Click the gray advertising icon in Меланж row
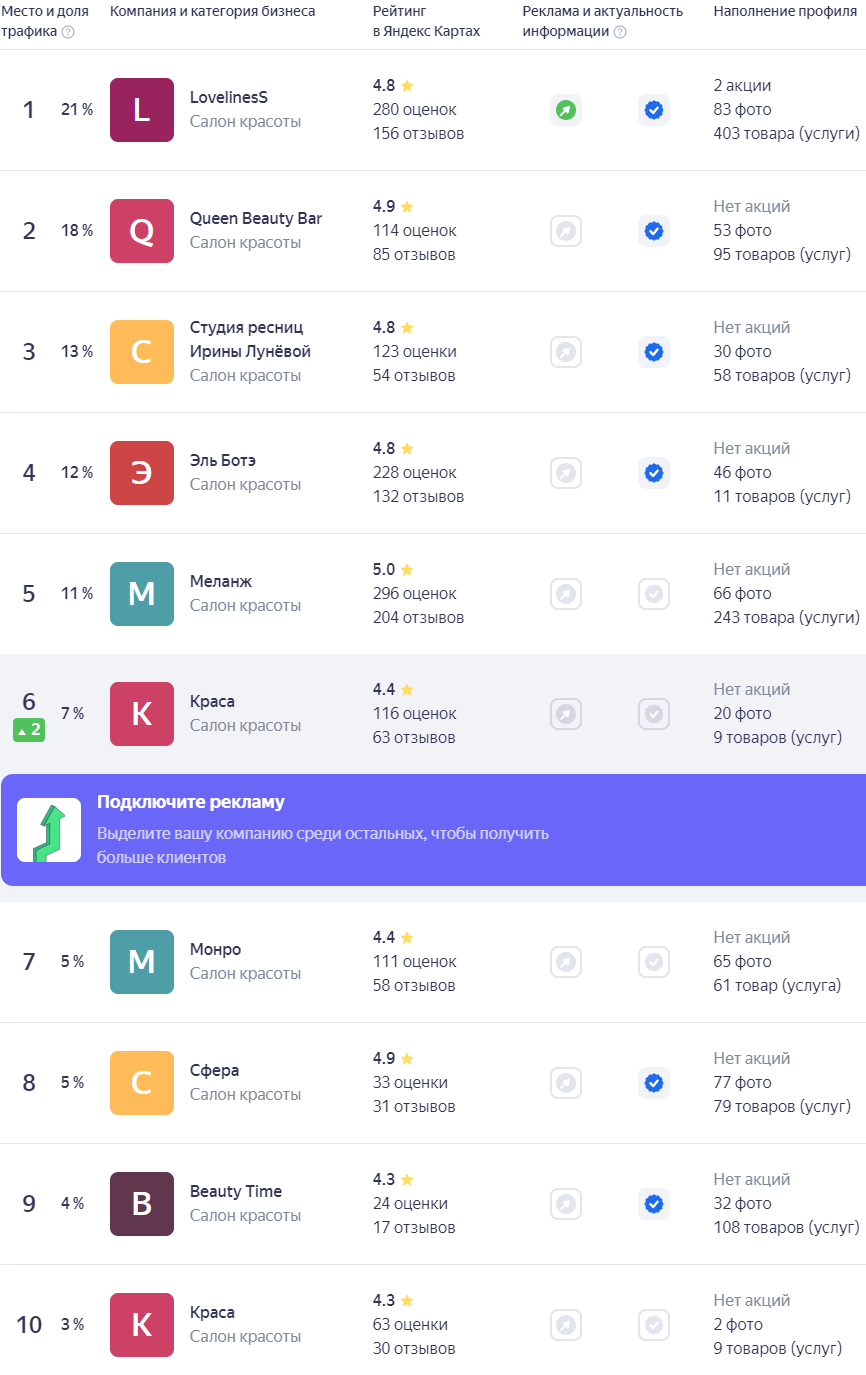Viewport: 866px width, 1375px height. 566,594
